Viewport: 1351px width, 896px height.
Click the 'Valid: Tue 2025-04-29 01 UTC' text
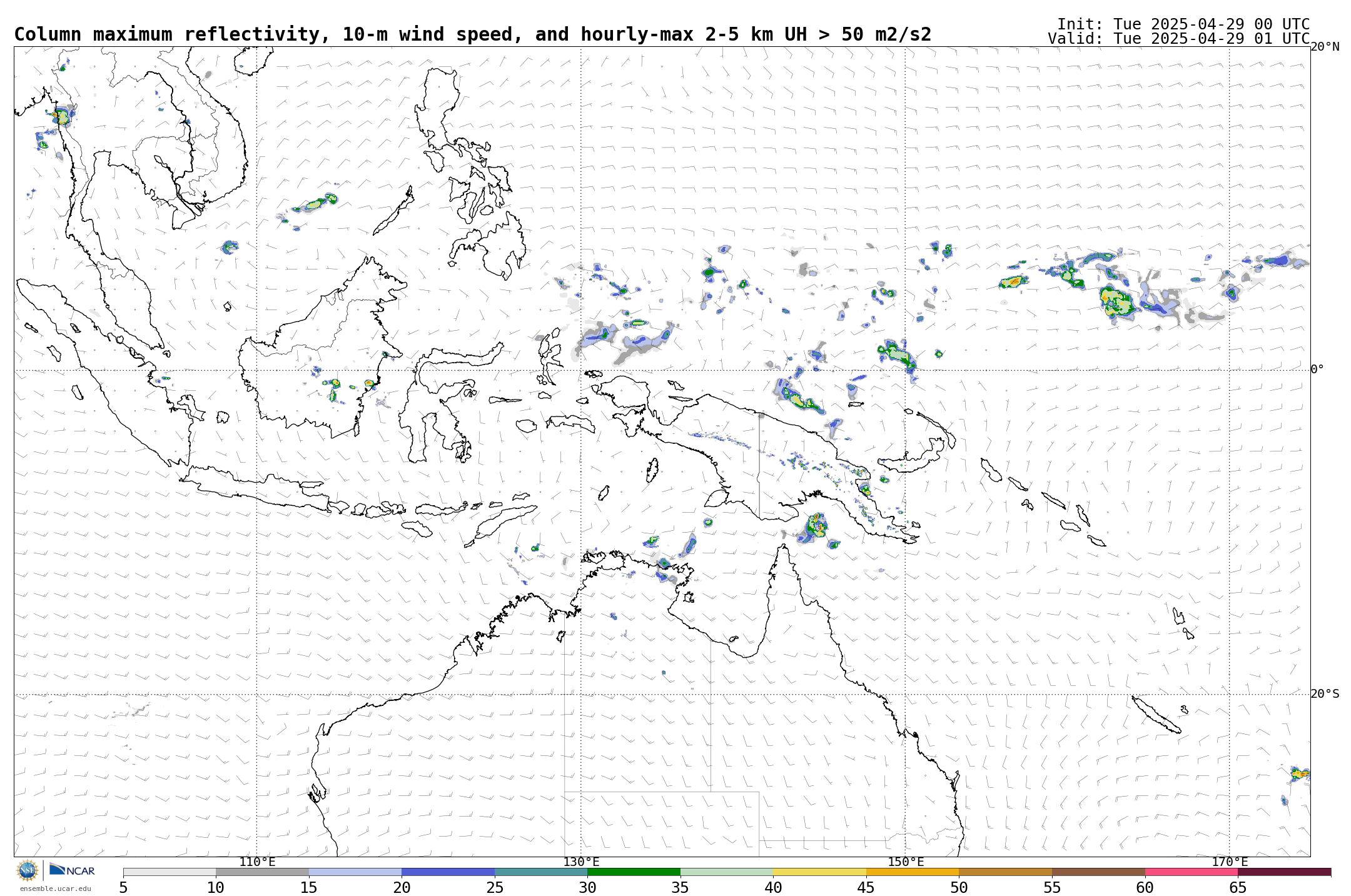point(1178,39)
